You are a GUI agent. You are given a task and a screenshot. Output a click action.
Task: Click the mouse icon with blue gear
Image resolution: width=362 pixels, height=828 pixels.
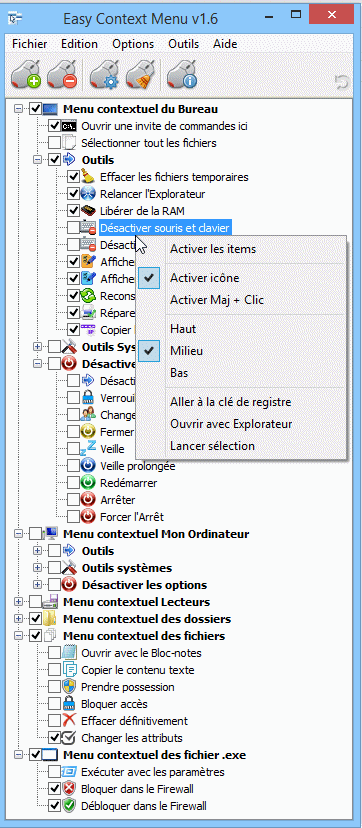point(104,75)
